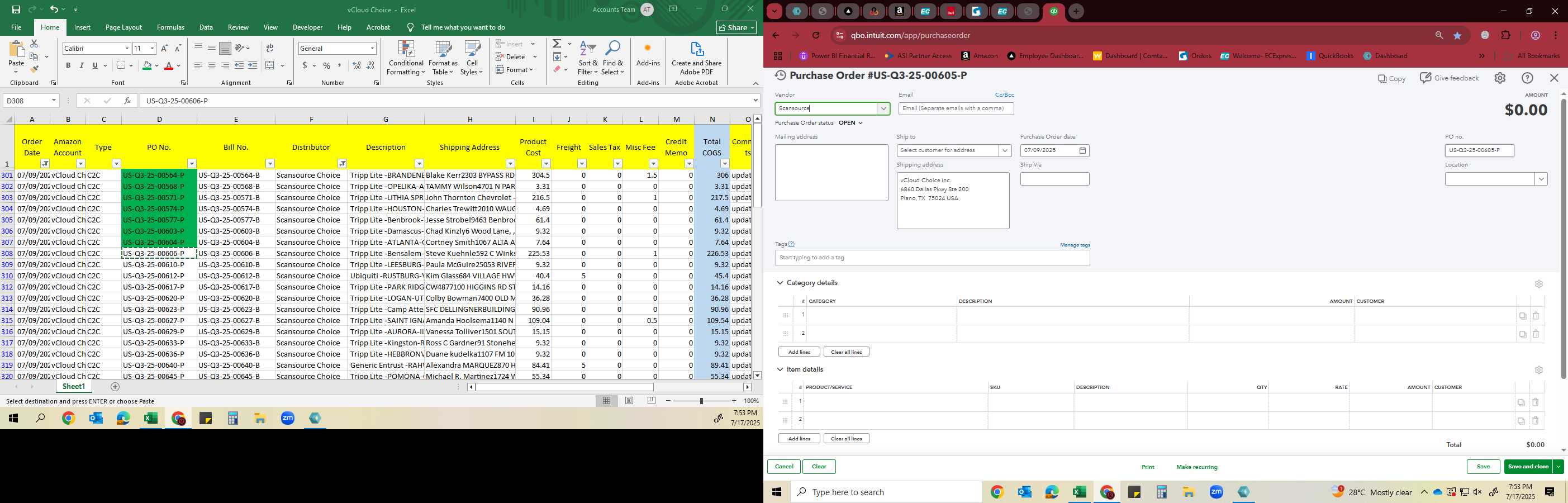The image size is (1568, 503).
Task: Open Save and close dropdown arrow
Action: coord(1557,467)
